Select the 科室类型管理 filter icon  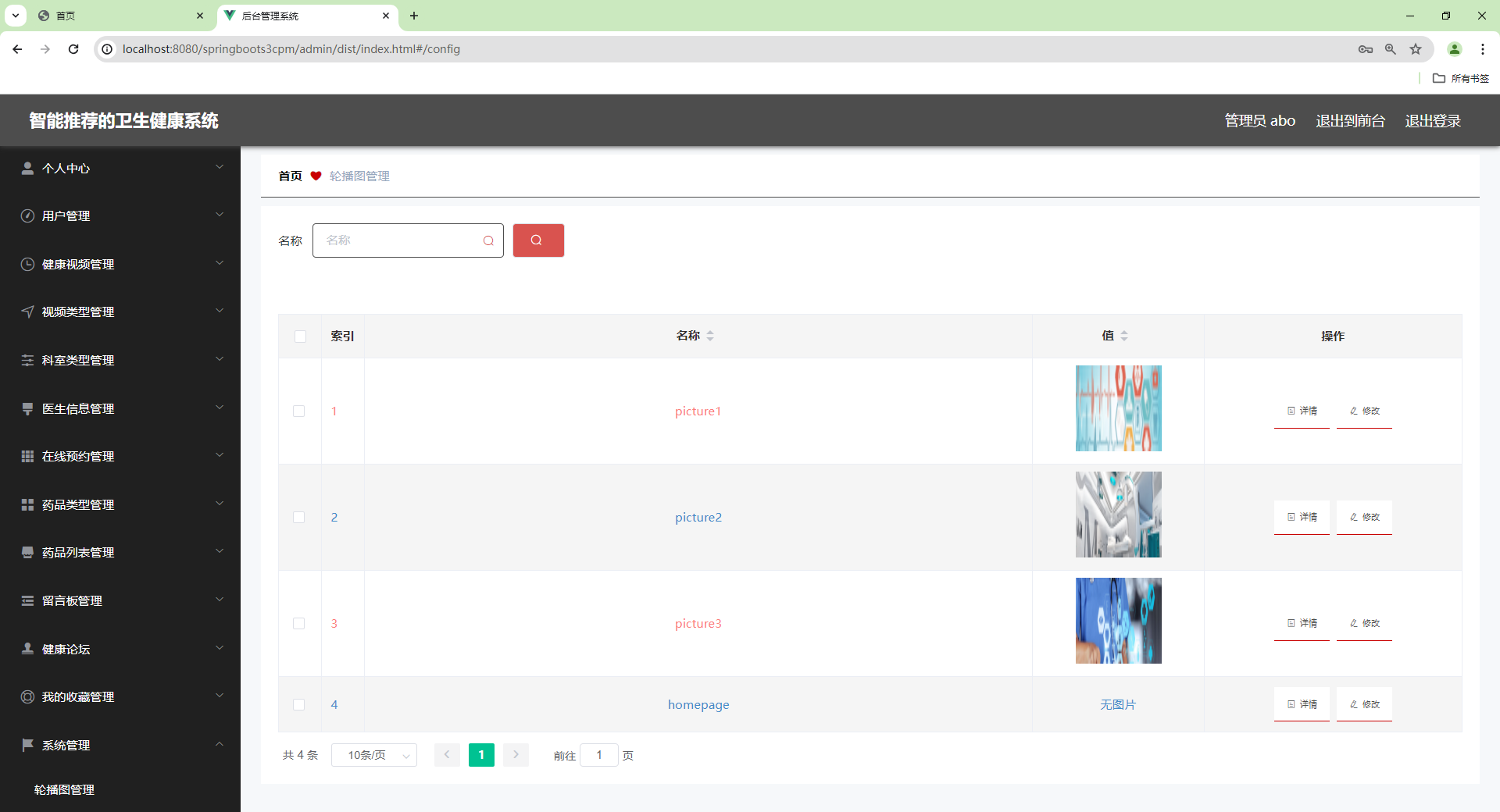click(x=27, y=360)
